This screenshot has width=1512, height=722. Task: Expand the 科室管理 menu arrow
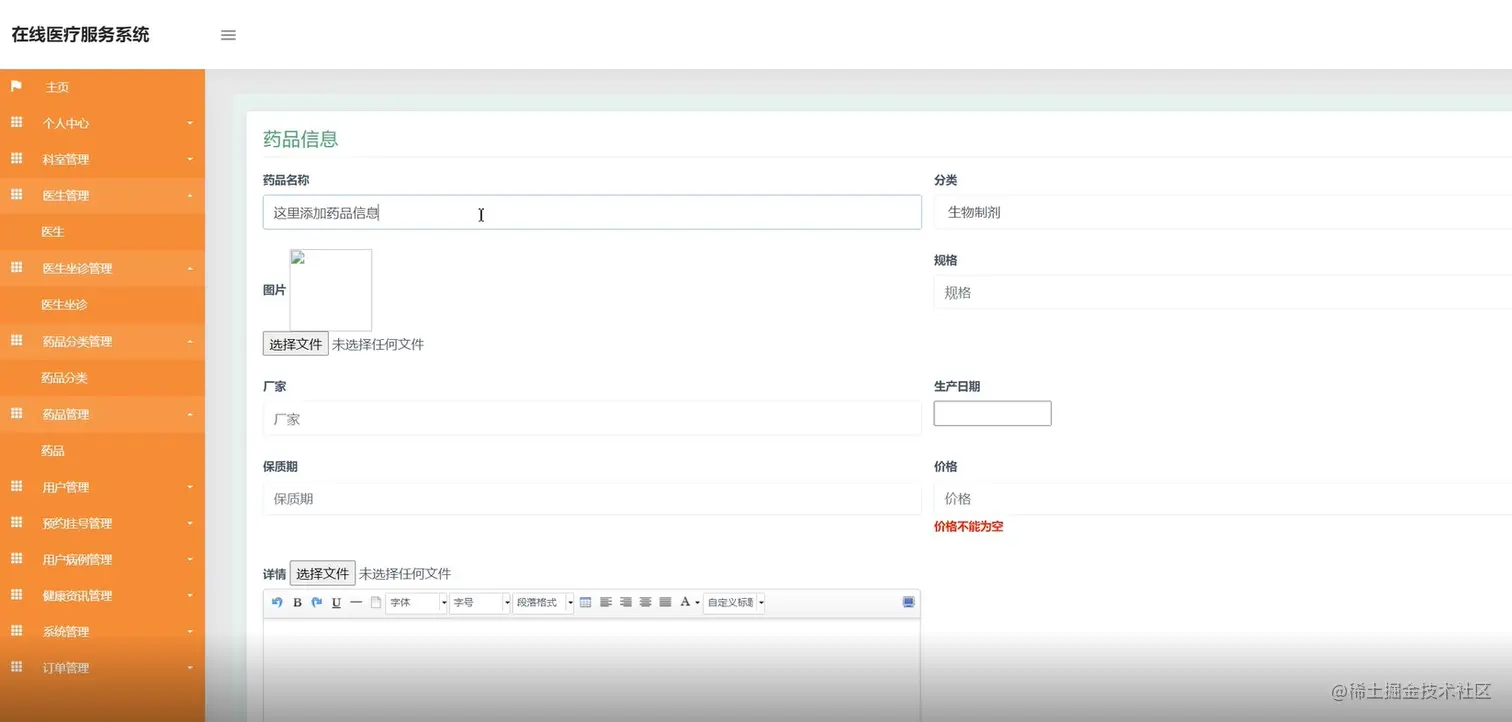(190, 159)
